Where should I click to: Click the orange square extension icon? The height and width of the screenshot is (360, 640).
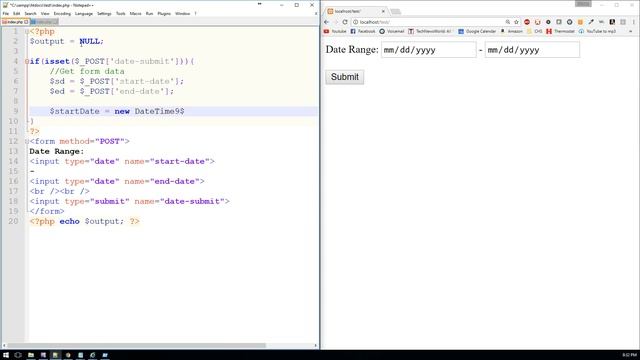[580, 22]
